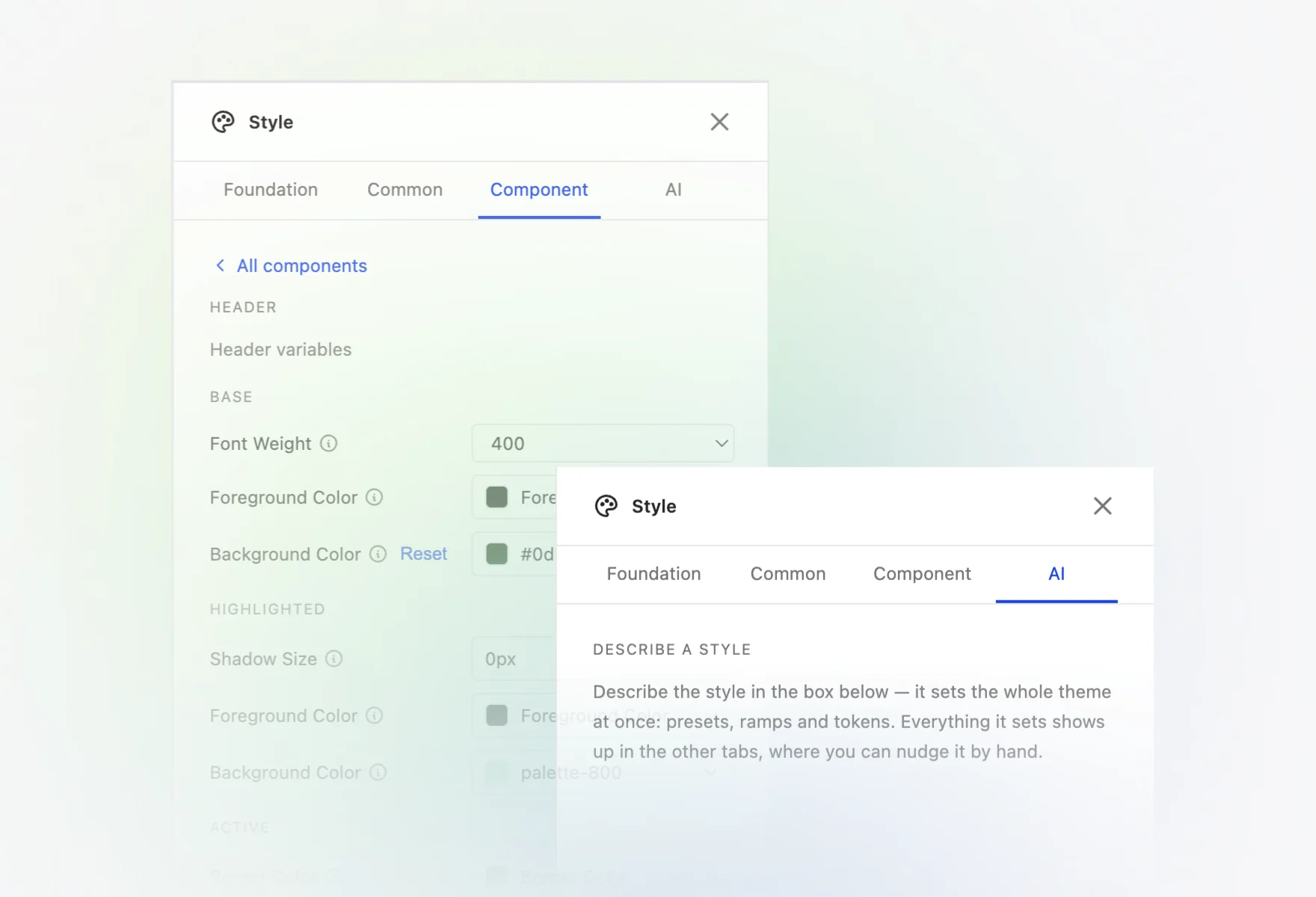The width and height of the screenshot is (1316, 897).
Task: Click the 'Describe the style in the box below' paragraph
Action: [x=852, y=721]
